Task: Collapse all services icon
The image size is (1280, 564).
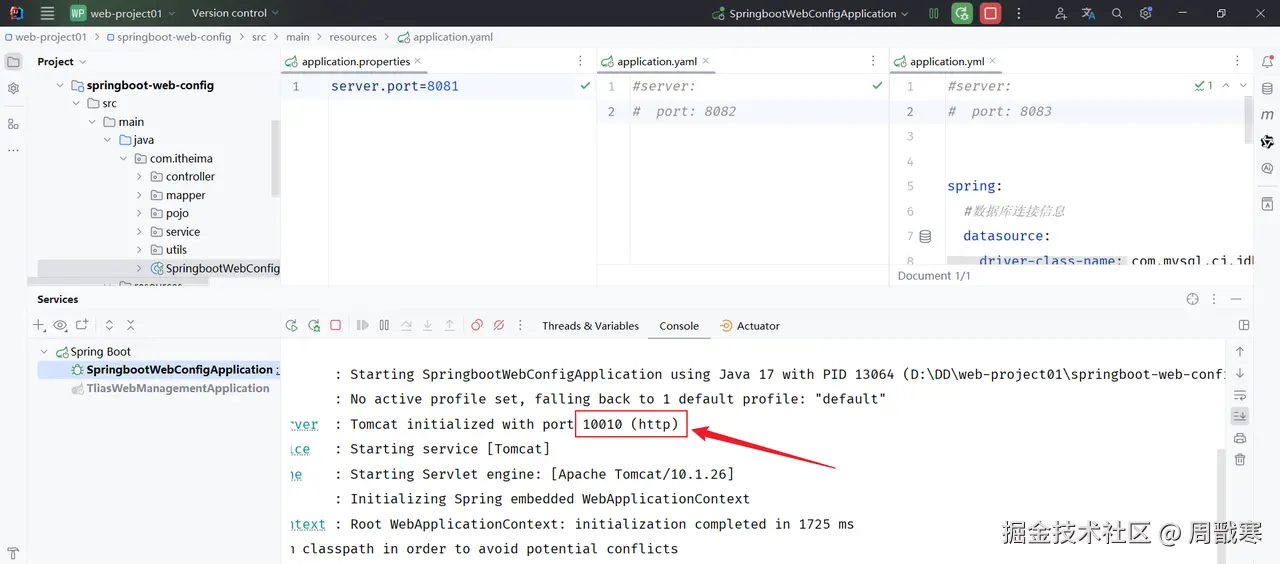Action: point(131,325)
